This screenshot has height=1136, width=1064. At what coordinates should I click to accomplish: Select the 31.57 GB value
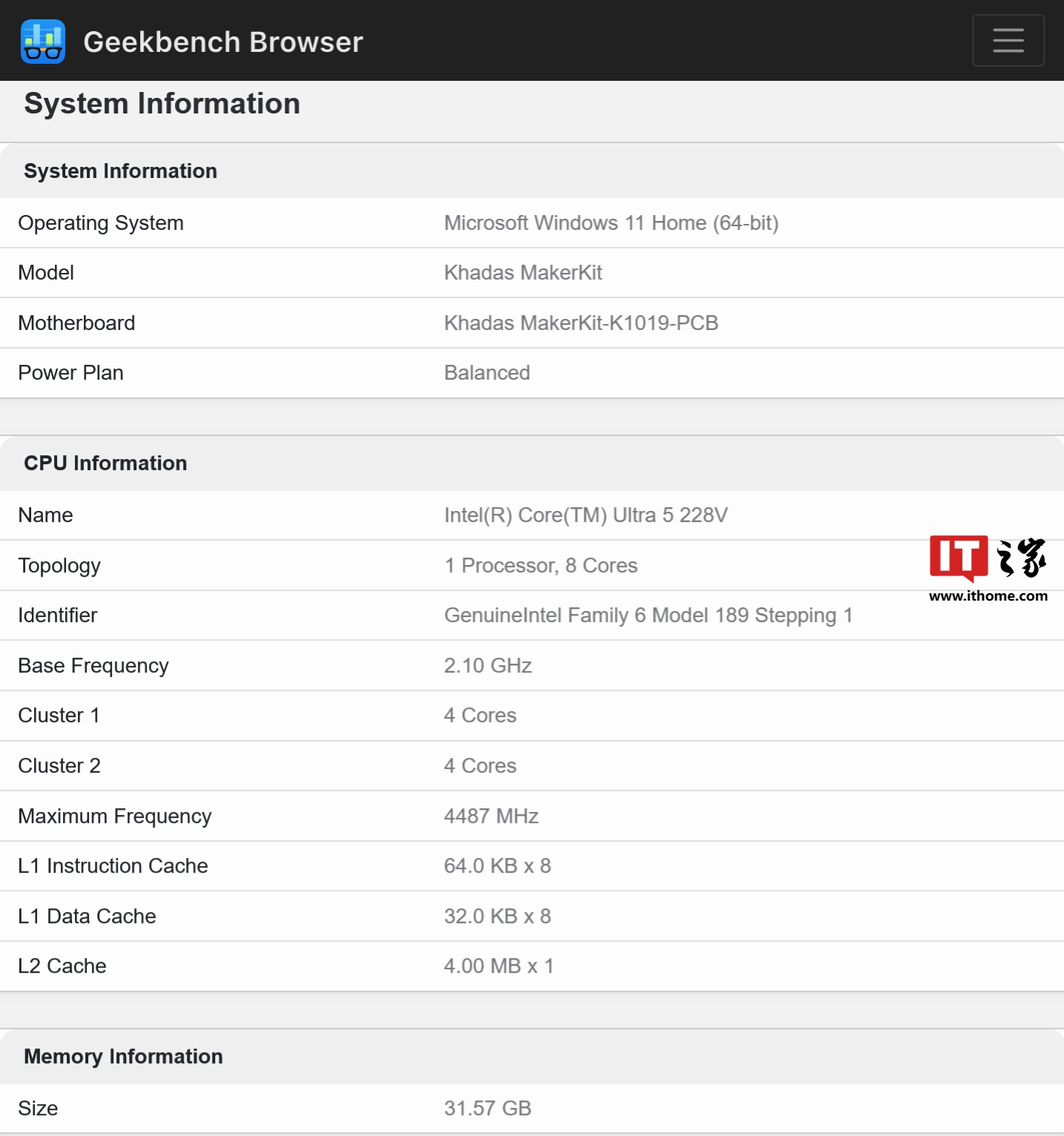pyautogui.click(x=488, y=1109)
